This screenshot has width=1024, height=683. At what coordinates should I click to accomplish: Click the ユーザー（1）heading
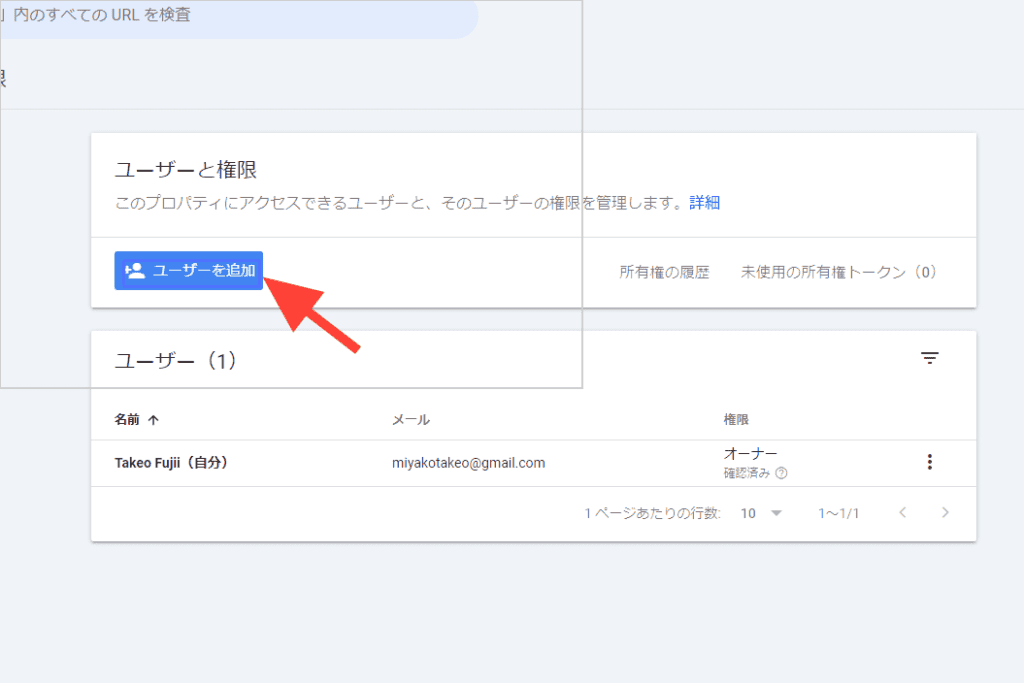click(x=176, y=361)
